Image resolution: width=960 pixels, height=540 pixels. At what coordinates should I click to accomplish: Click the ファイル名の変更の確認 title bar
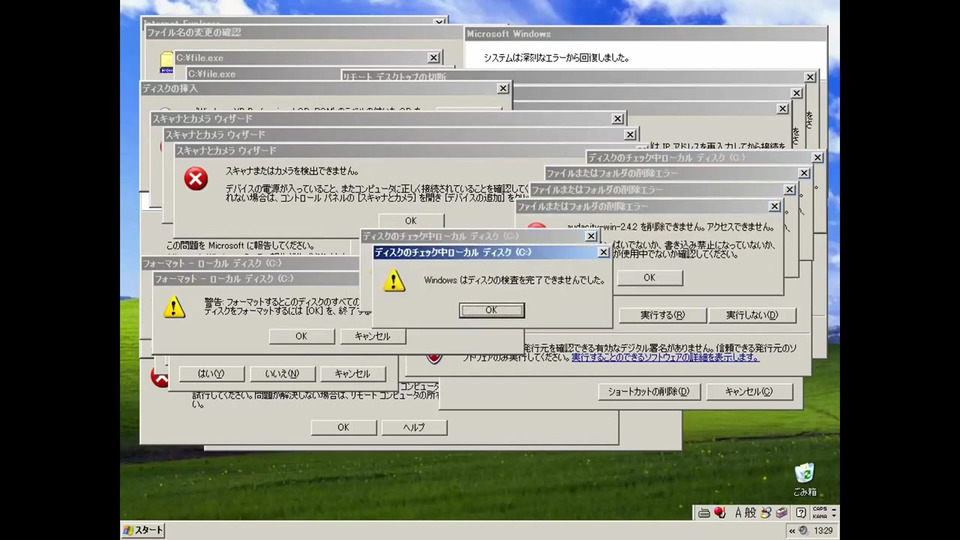(x=303, y=32)
